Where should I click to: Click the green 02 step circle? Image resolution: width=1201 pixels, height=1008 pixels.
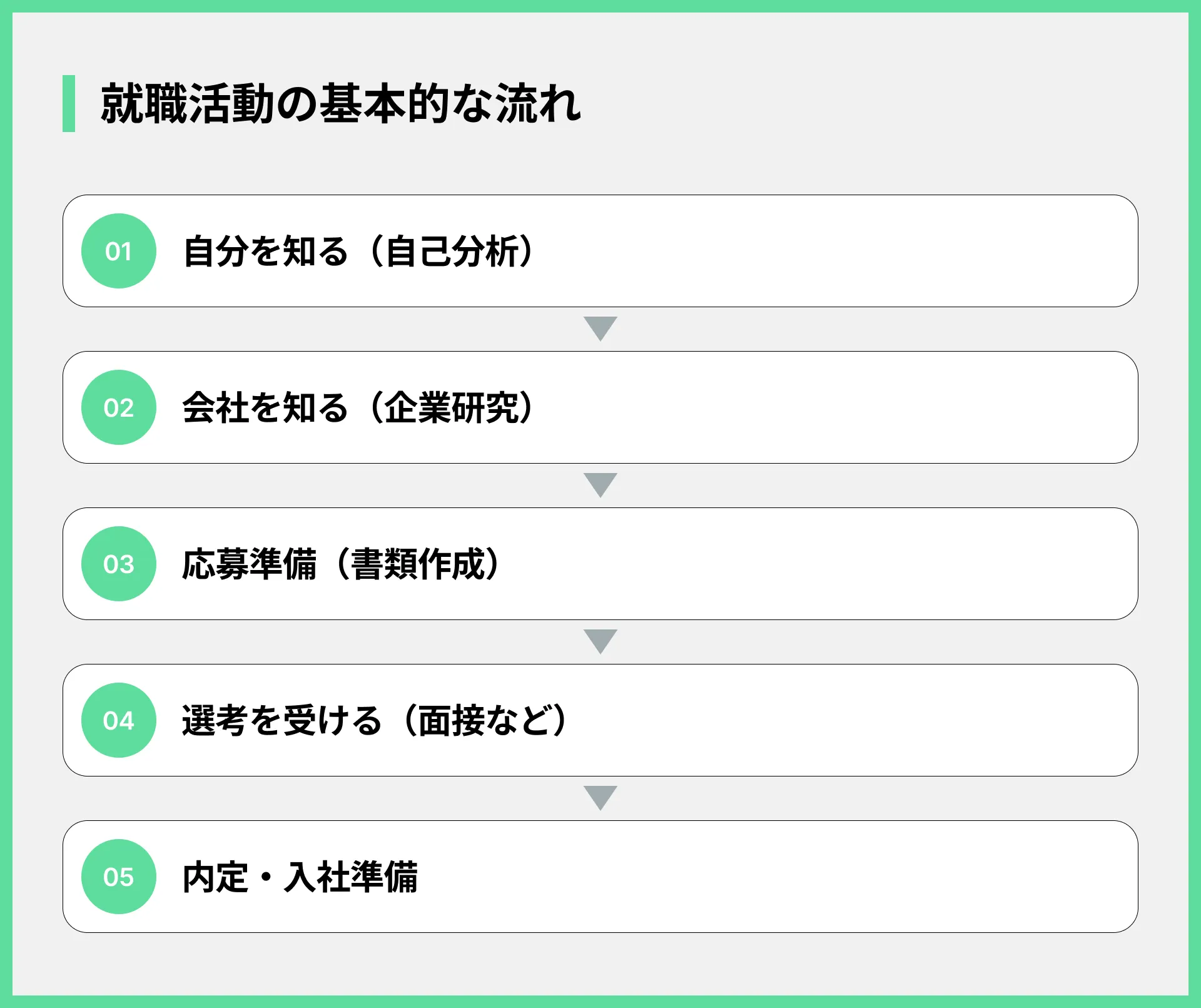click(x=119, y=407)
